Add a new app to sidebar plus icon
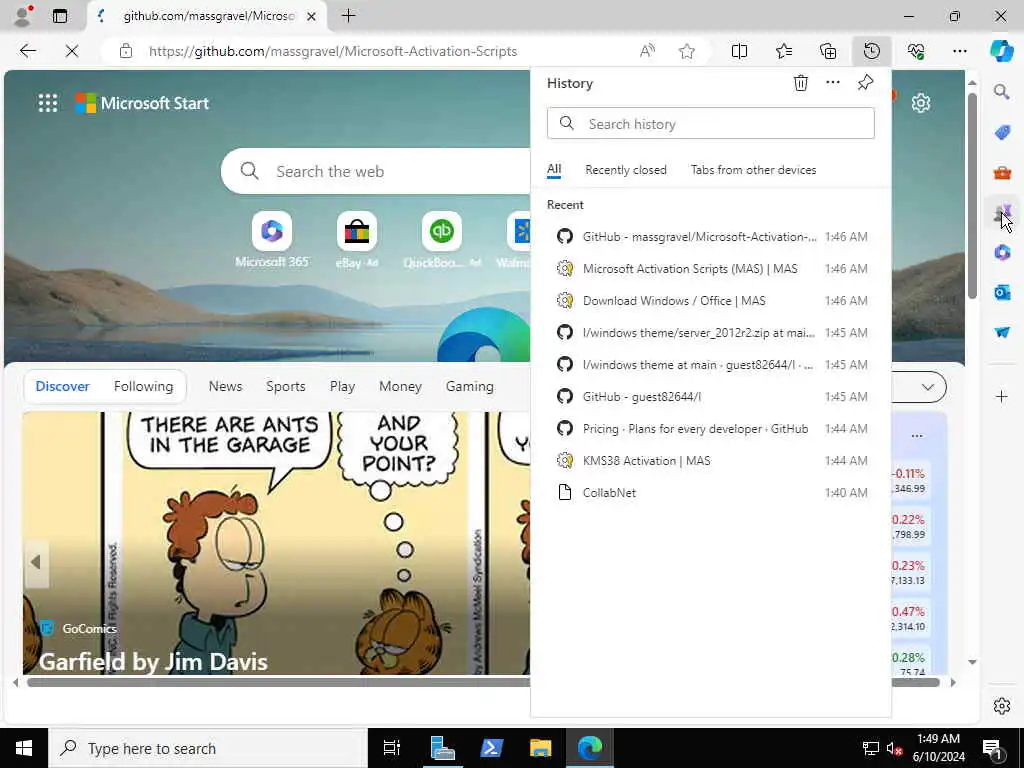 point(1002,396)
